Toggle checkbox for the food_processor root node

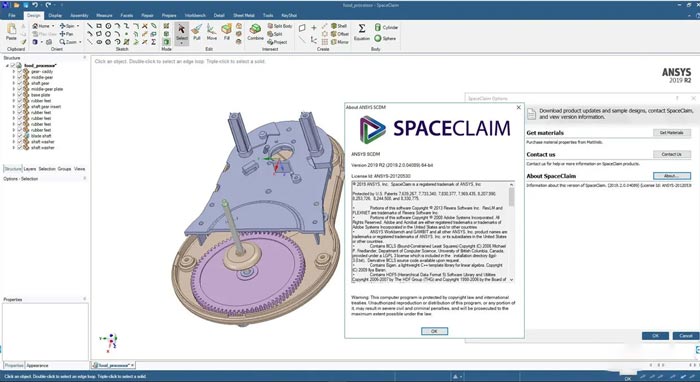tap(13, 66)
